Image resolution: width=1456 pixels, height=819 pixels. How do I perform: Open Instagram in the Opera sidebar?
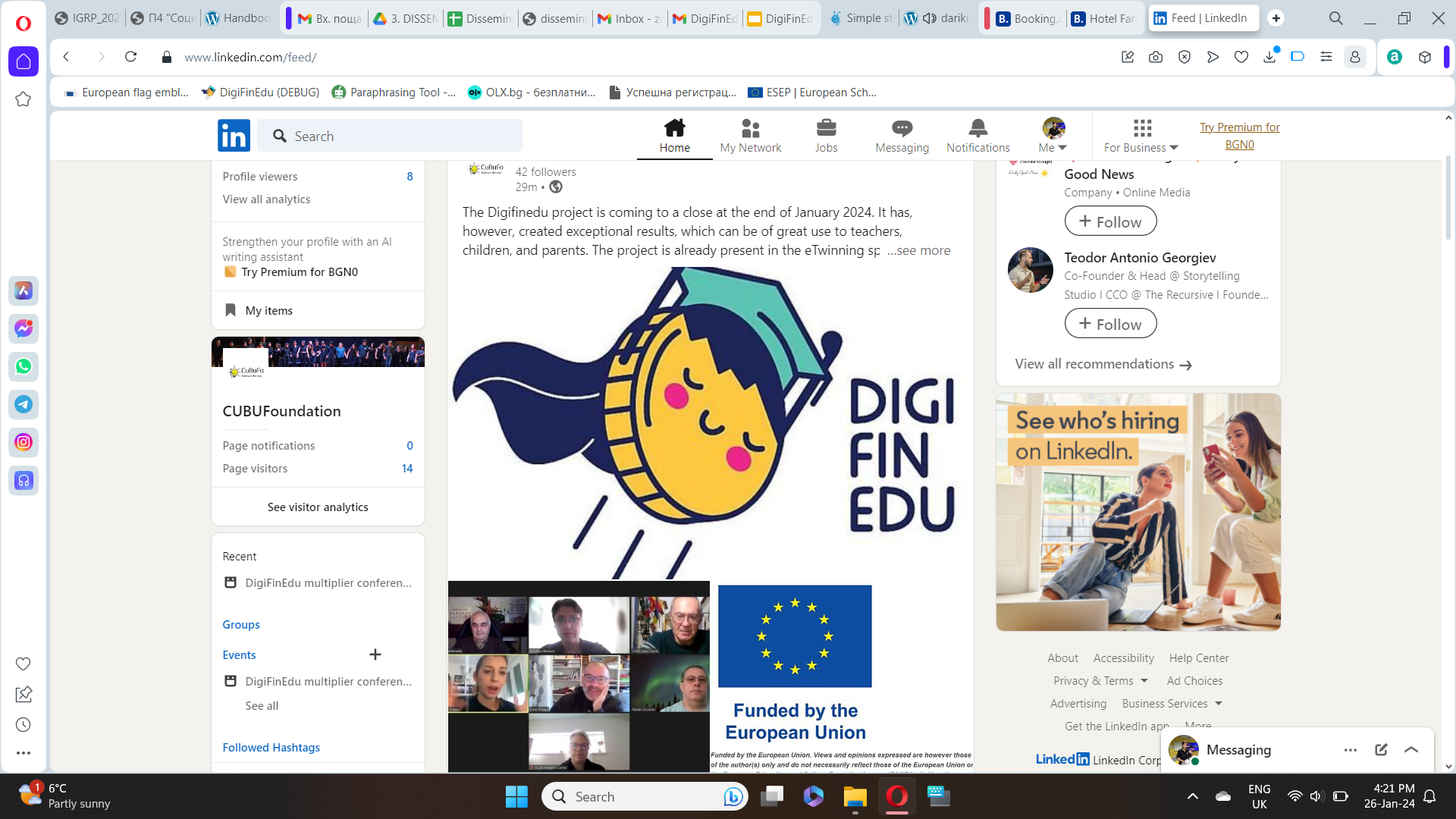point(24,442)
